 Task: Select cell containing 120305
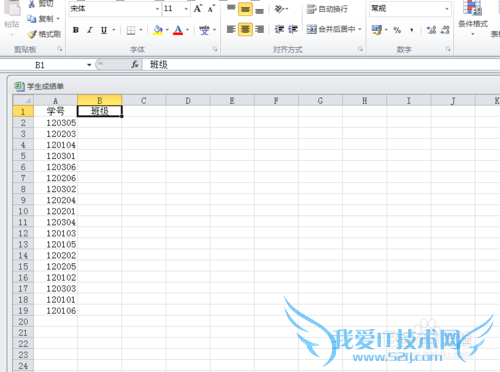click(55, 123)
